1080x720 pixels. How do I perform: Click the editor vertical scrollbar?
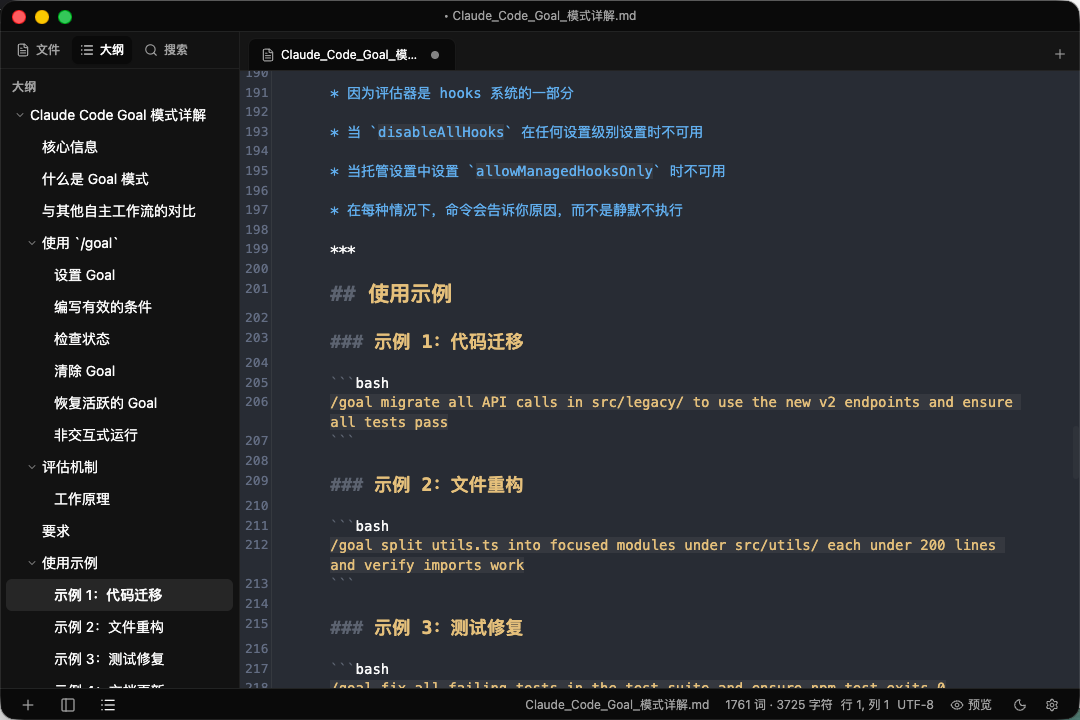[1075, 451]
